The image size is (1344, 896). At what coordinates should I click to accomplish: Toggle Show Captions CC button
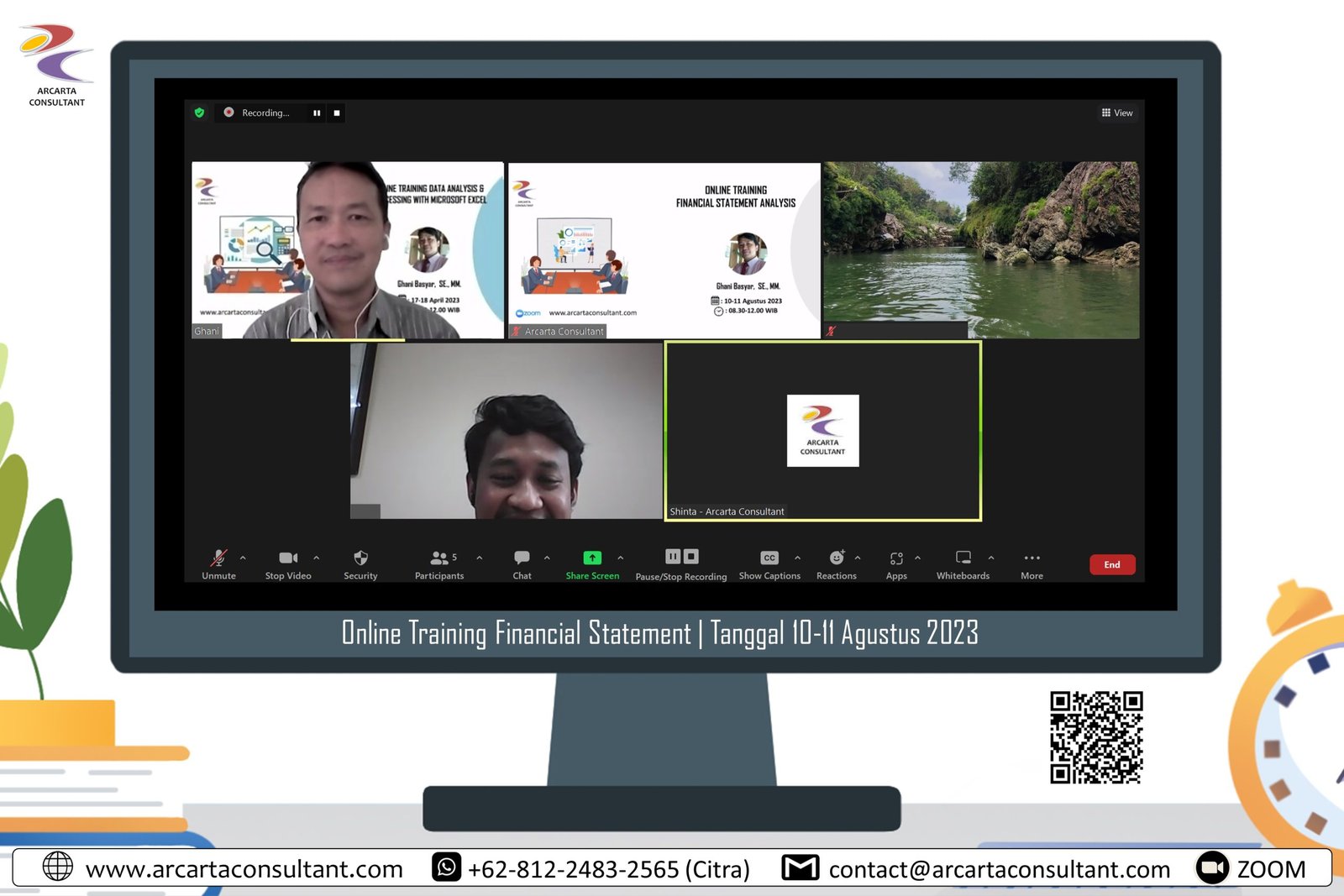click(769, 558)
